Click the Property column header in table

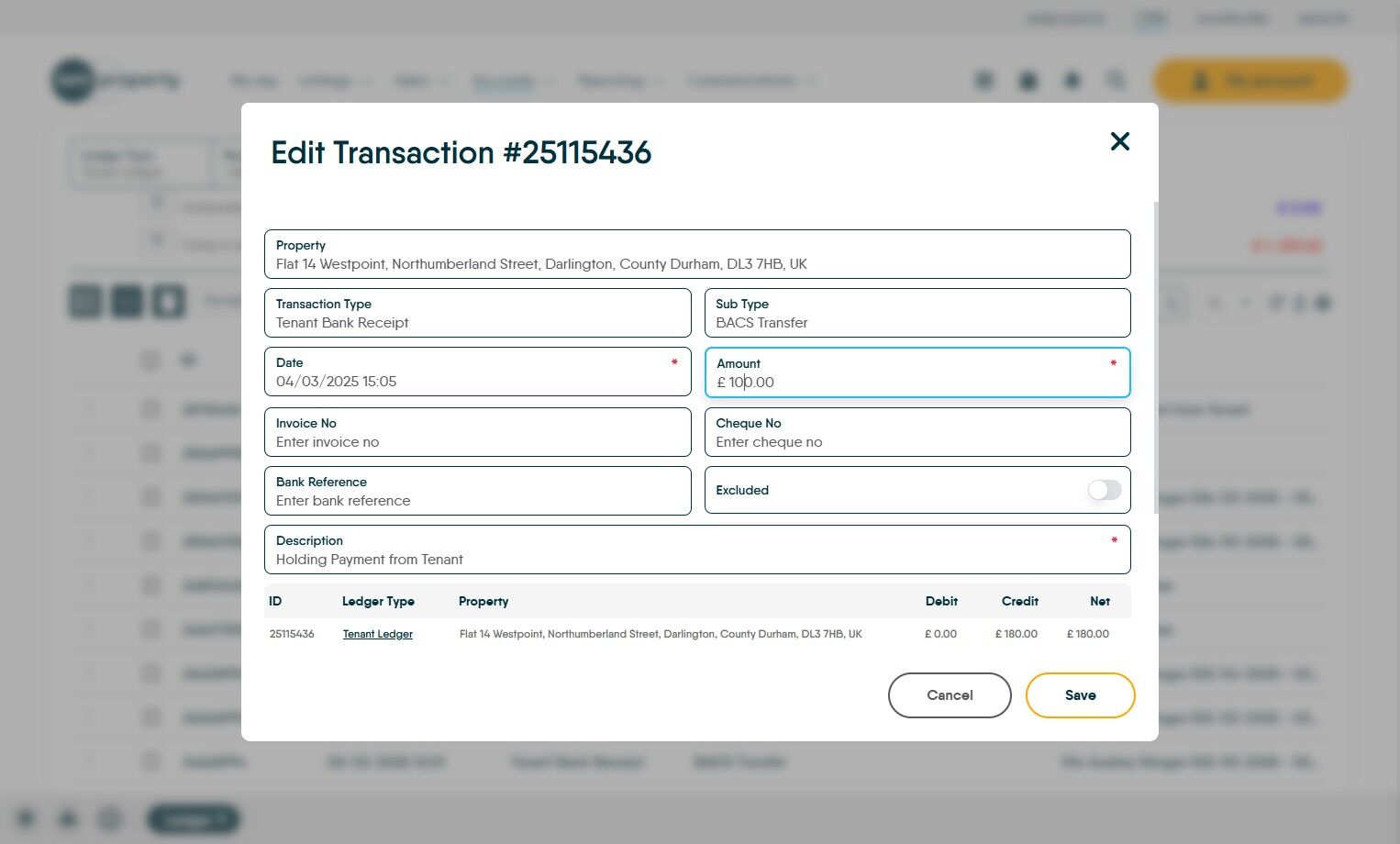pos(483,602)
